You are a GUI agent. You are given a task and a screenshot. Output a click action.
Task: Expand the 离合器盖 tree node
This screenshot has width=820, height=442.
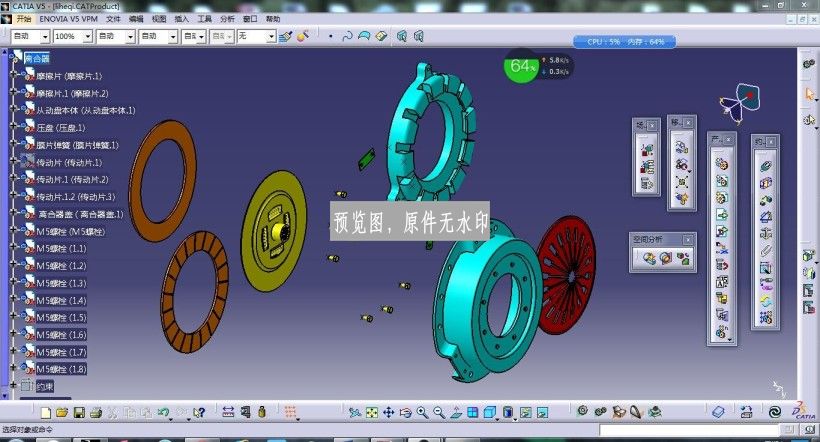pyautogui.click(x=14, y=213)
